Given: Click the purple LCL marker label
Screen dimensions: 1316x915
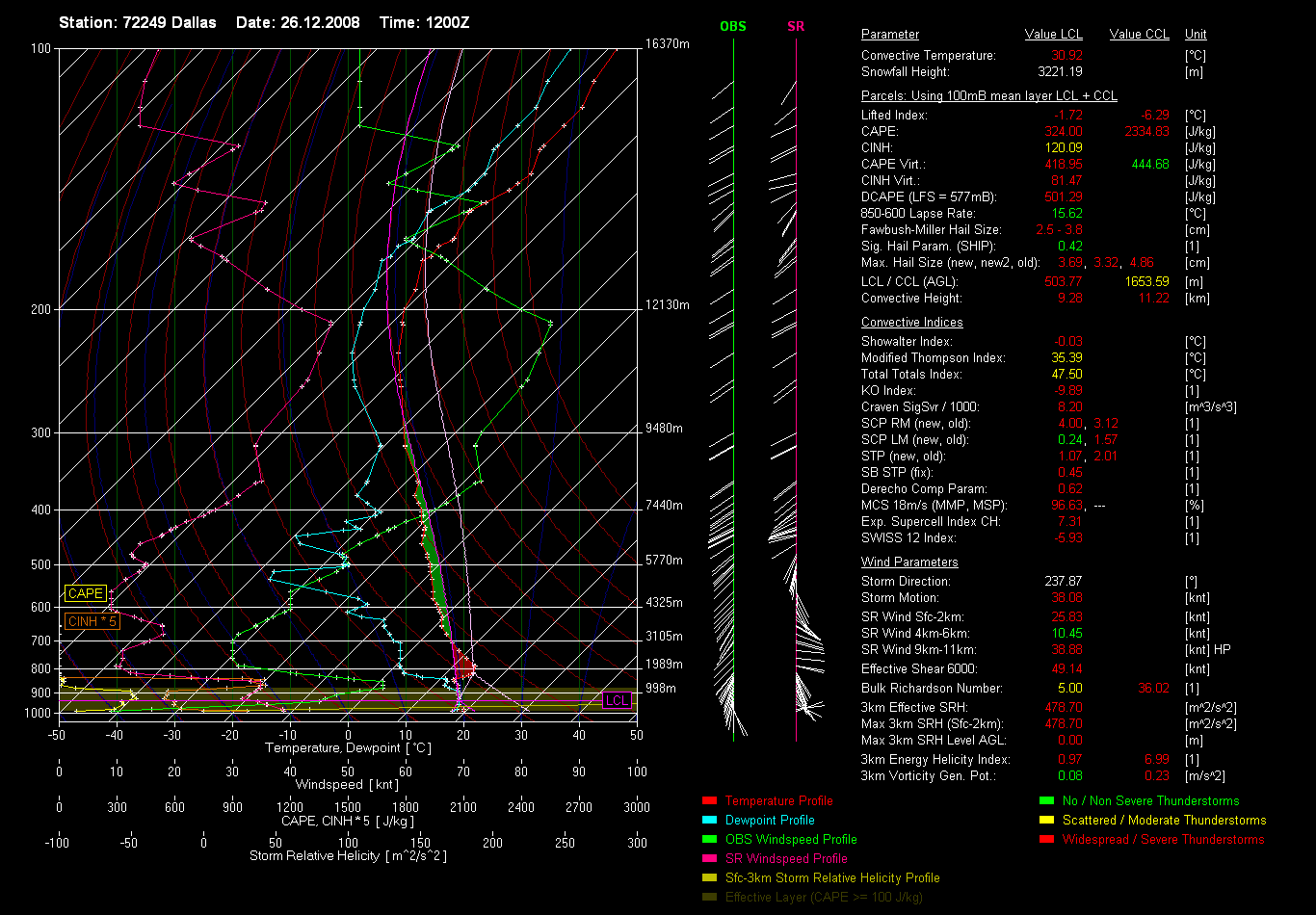Looking at the screenshot, I should 617,700.
